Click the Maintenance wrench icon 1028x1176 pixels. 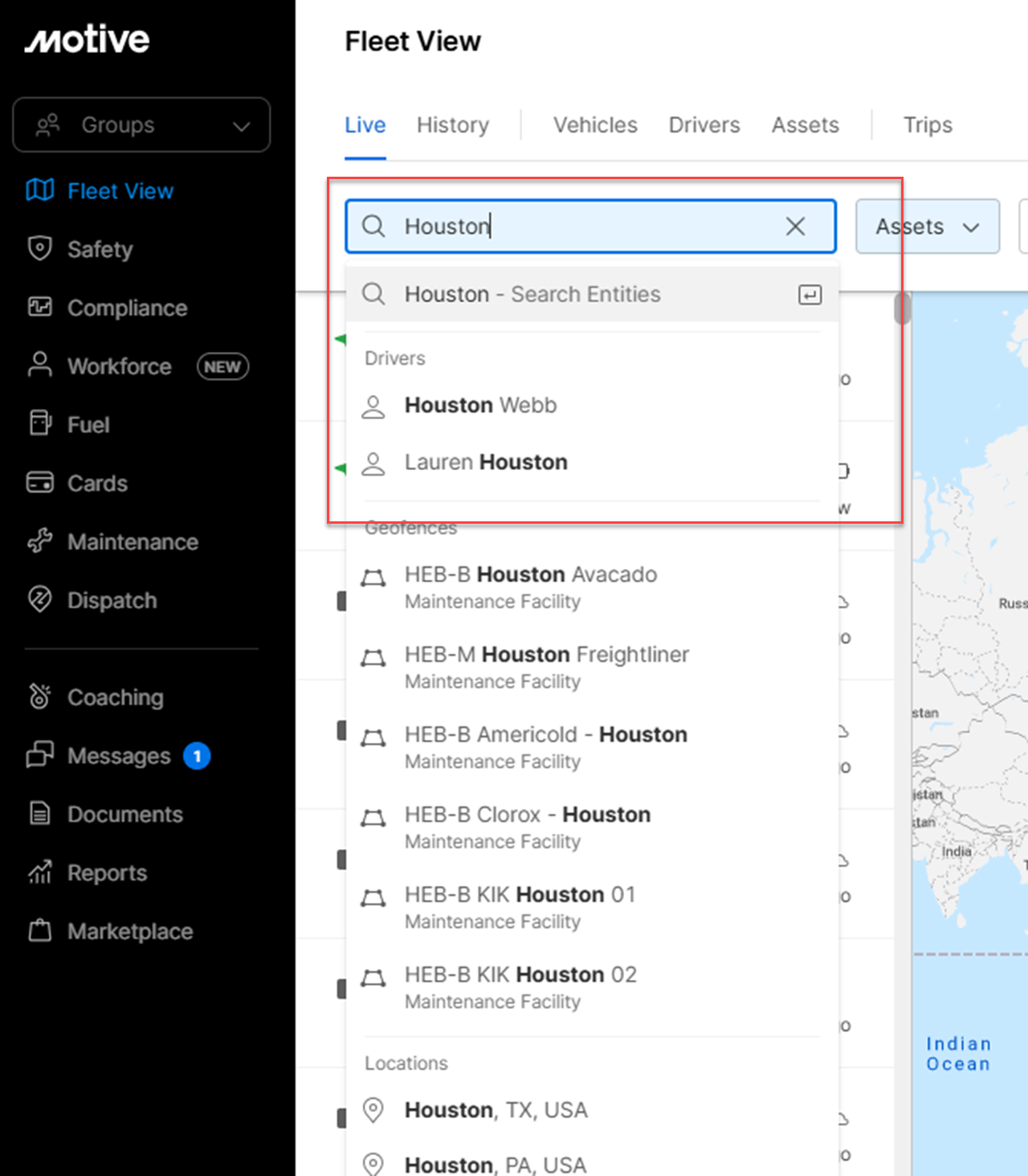tap(40, 541)
